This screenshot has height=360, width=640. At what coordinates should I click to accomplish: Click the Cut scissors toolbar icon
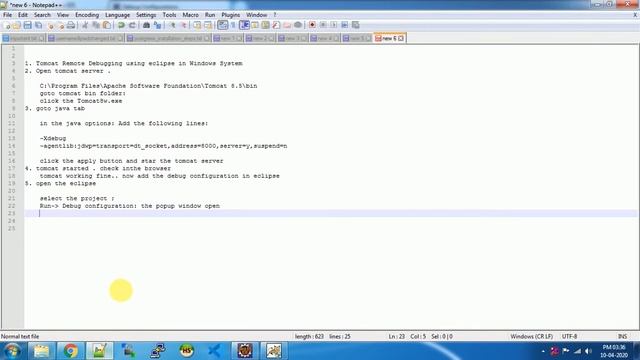click(85, 25)
